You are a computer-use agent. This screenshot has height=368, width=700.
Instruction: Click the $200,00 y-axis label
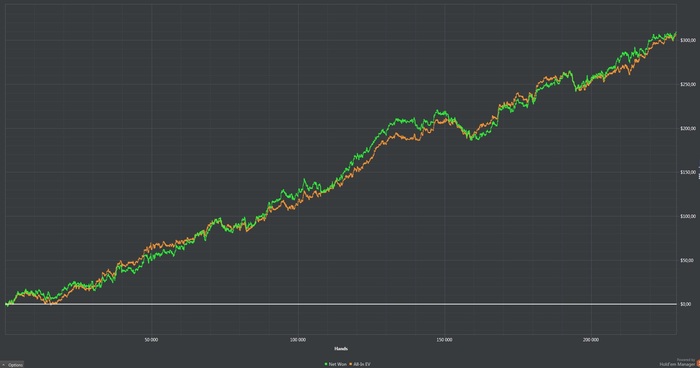pyautogui.click(x=688, y=128)
